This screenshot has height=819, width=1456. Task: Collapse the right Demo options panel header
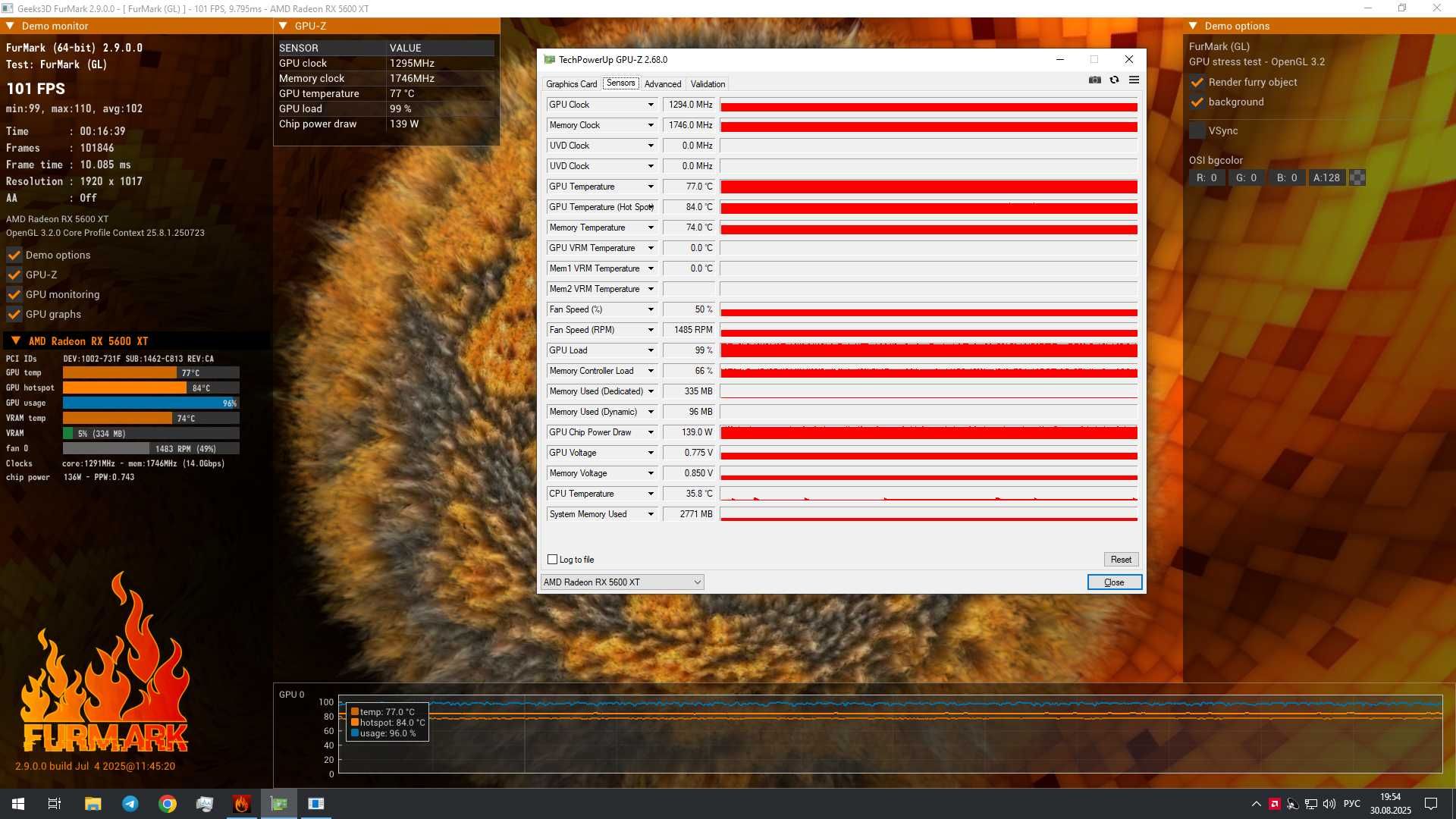coord(1193,26)
